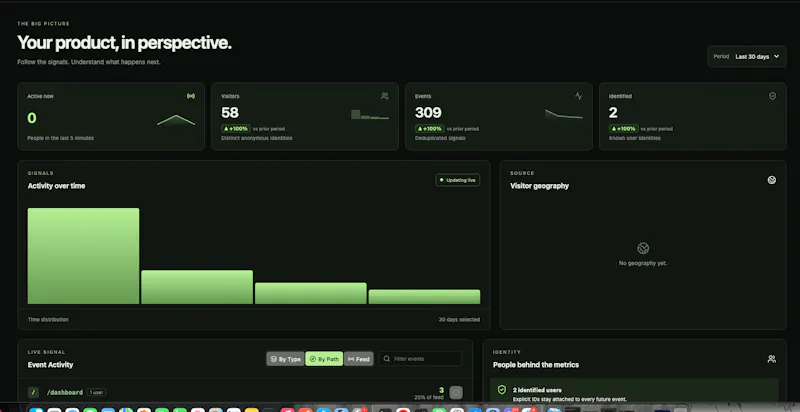Viewport: 800px width, 412px height.
Task: Click the users icon in People behind the metrics
Action: click(x=771, y=359)
